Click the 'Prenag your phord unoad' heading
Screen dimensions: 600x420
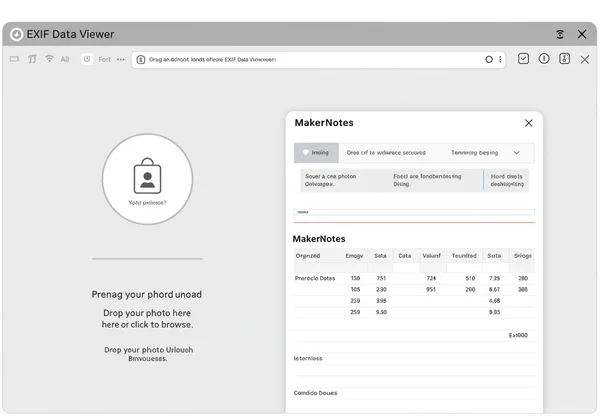[147, 295]
